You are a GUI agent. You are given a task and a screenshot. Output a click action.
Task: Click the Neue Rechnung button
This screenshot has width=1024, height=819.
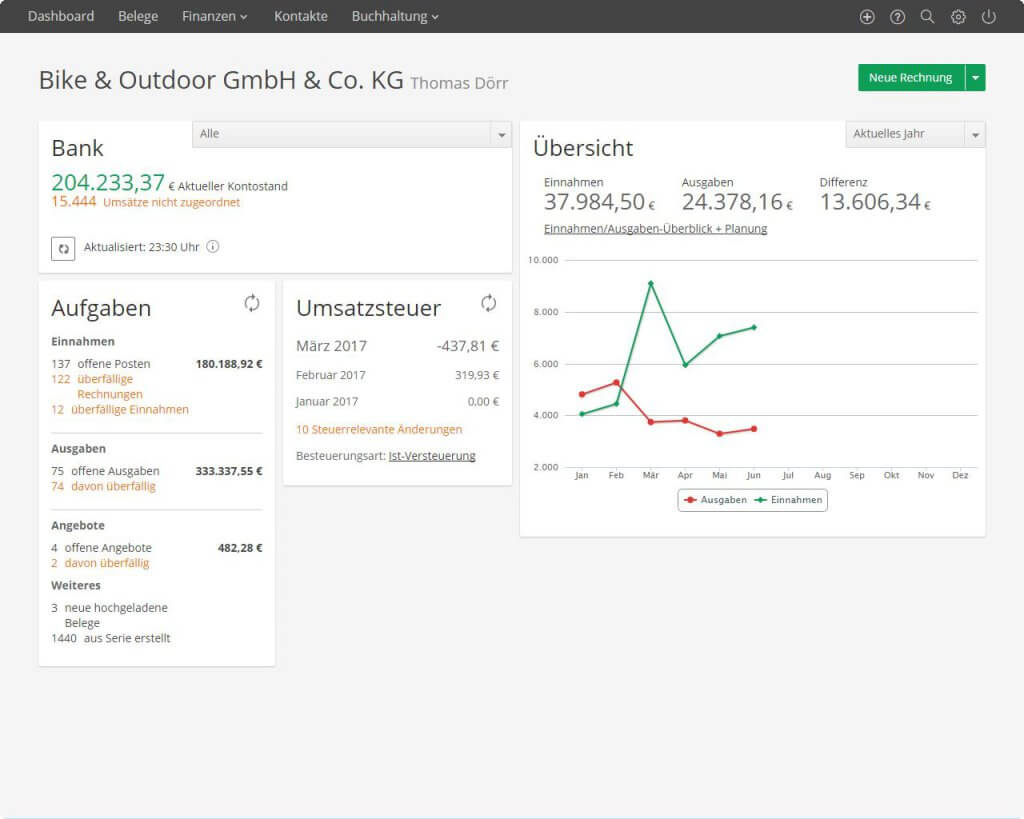(x=911, y=78)
